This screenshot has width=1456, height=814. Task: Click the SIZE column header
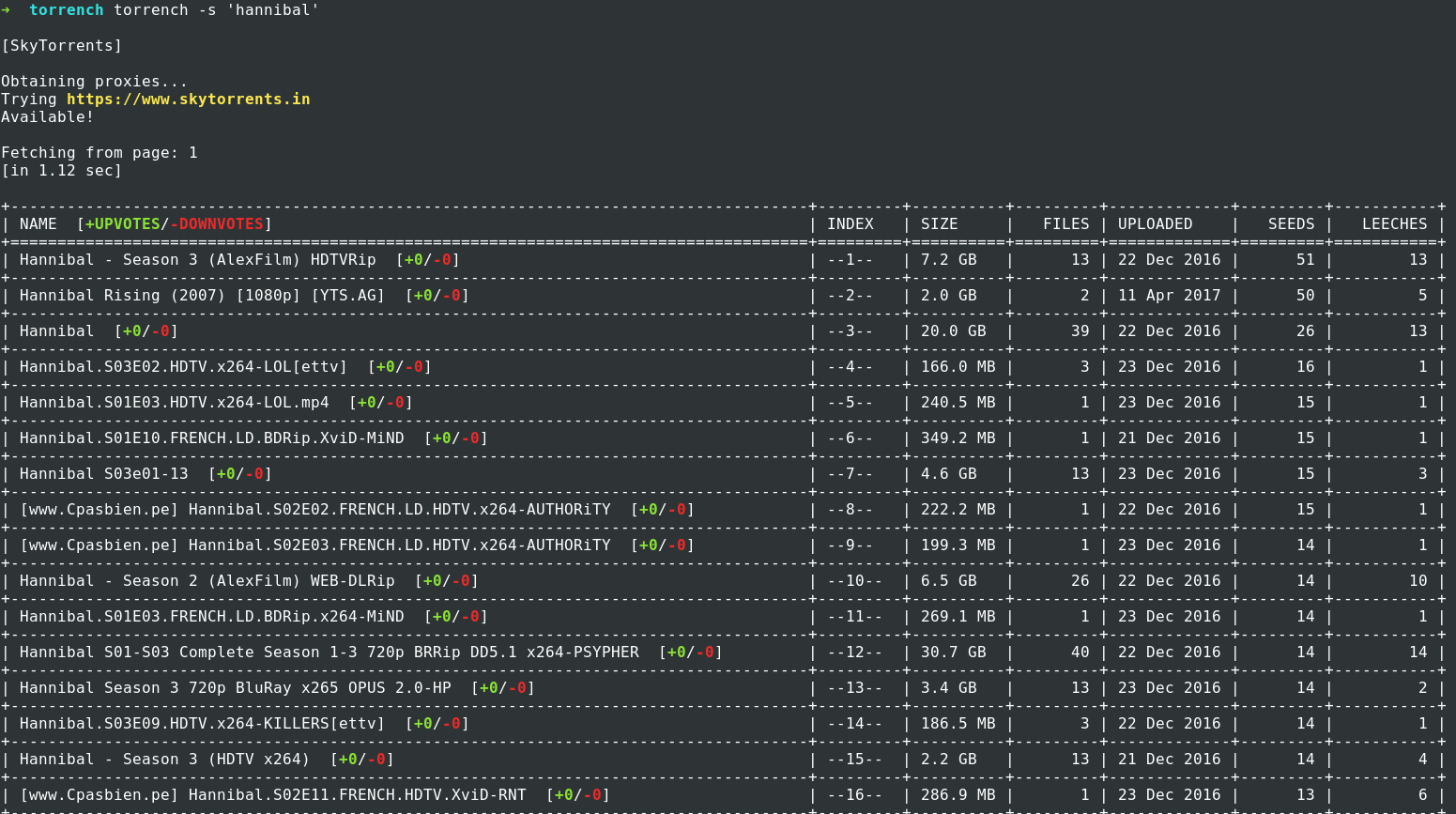(x=940, y=223)
